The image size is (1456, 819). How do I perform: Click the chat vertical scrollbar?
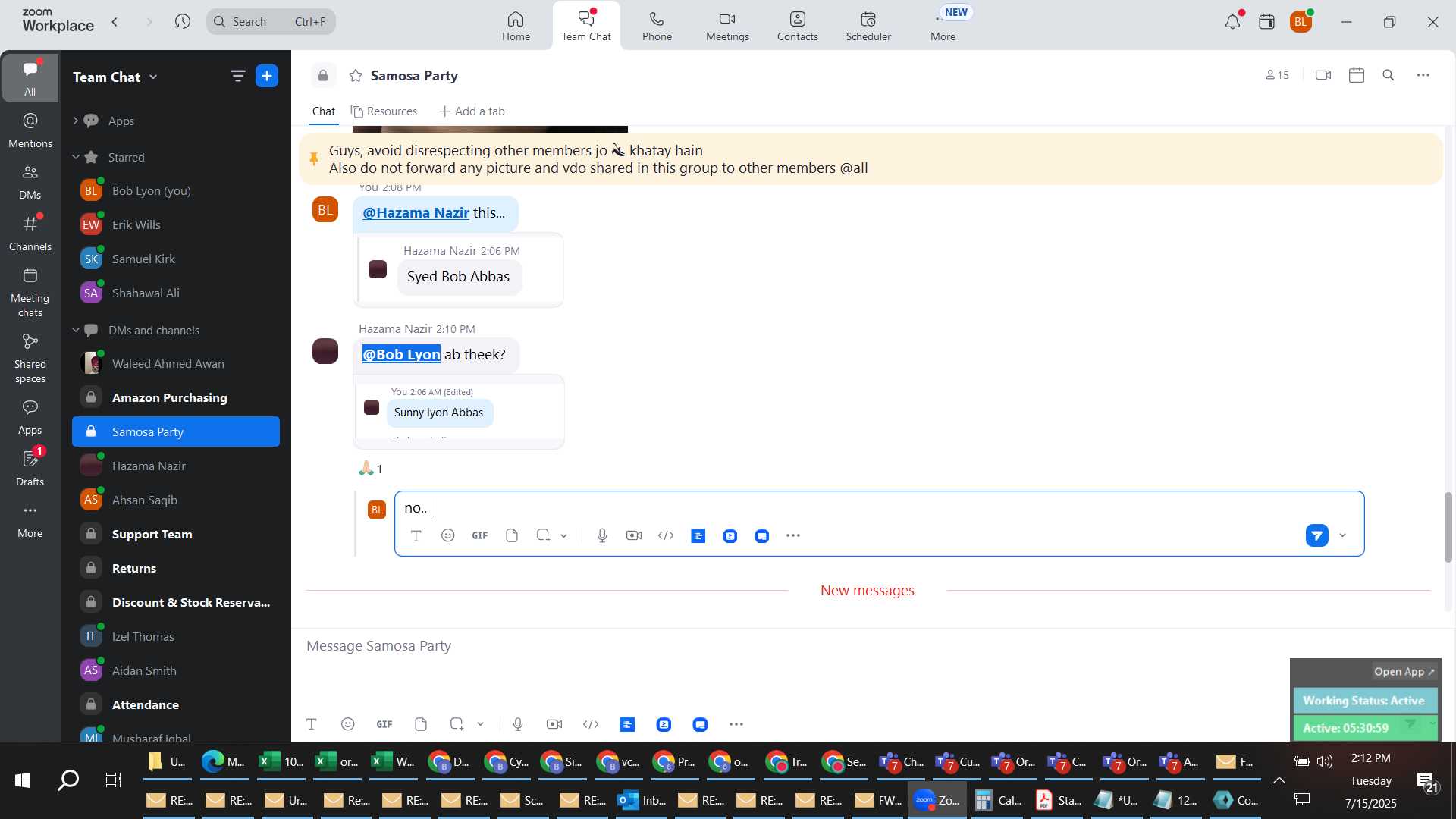tap(1448, 528)
